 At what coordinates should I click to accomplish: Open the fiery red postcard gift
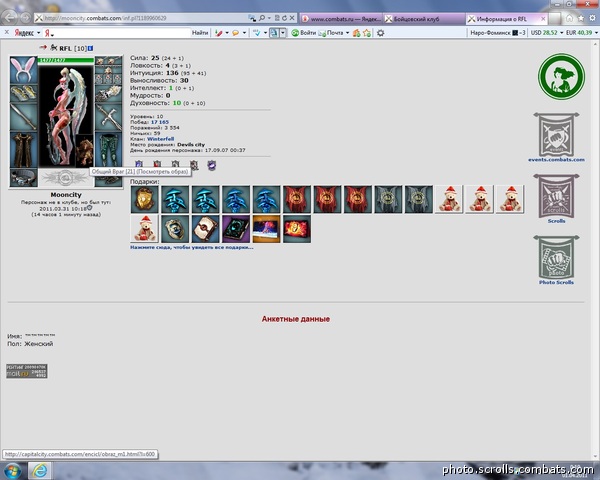click(x=297, y=229)
